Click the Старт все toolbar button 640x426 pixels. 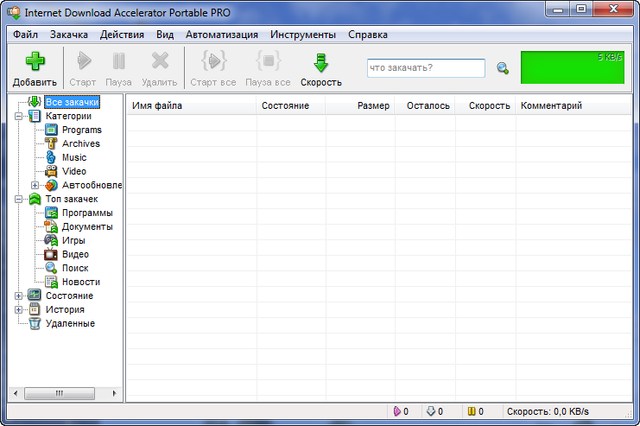tap(214, 69)
